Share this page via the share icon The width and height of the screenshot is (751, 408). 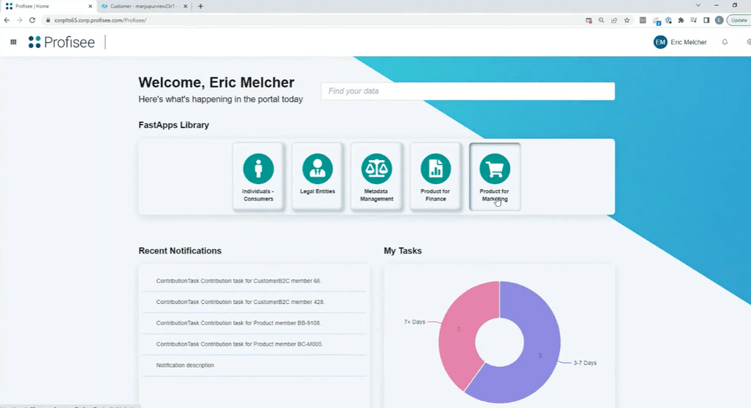tap(614, 20)
